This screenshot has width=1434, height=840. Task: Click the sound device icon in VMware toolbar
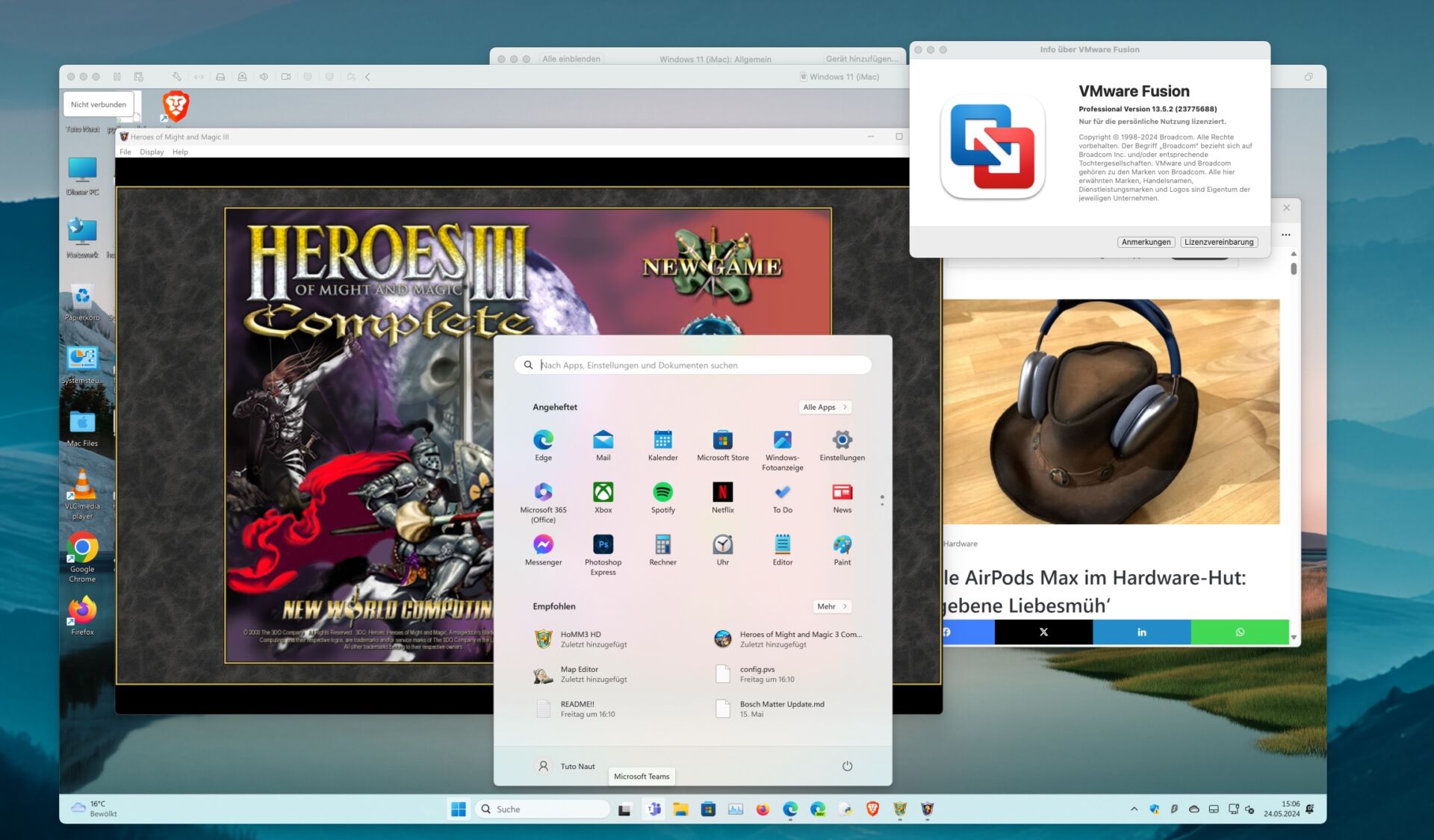(x=264, y=76)
